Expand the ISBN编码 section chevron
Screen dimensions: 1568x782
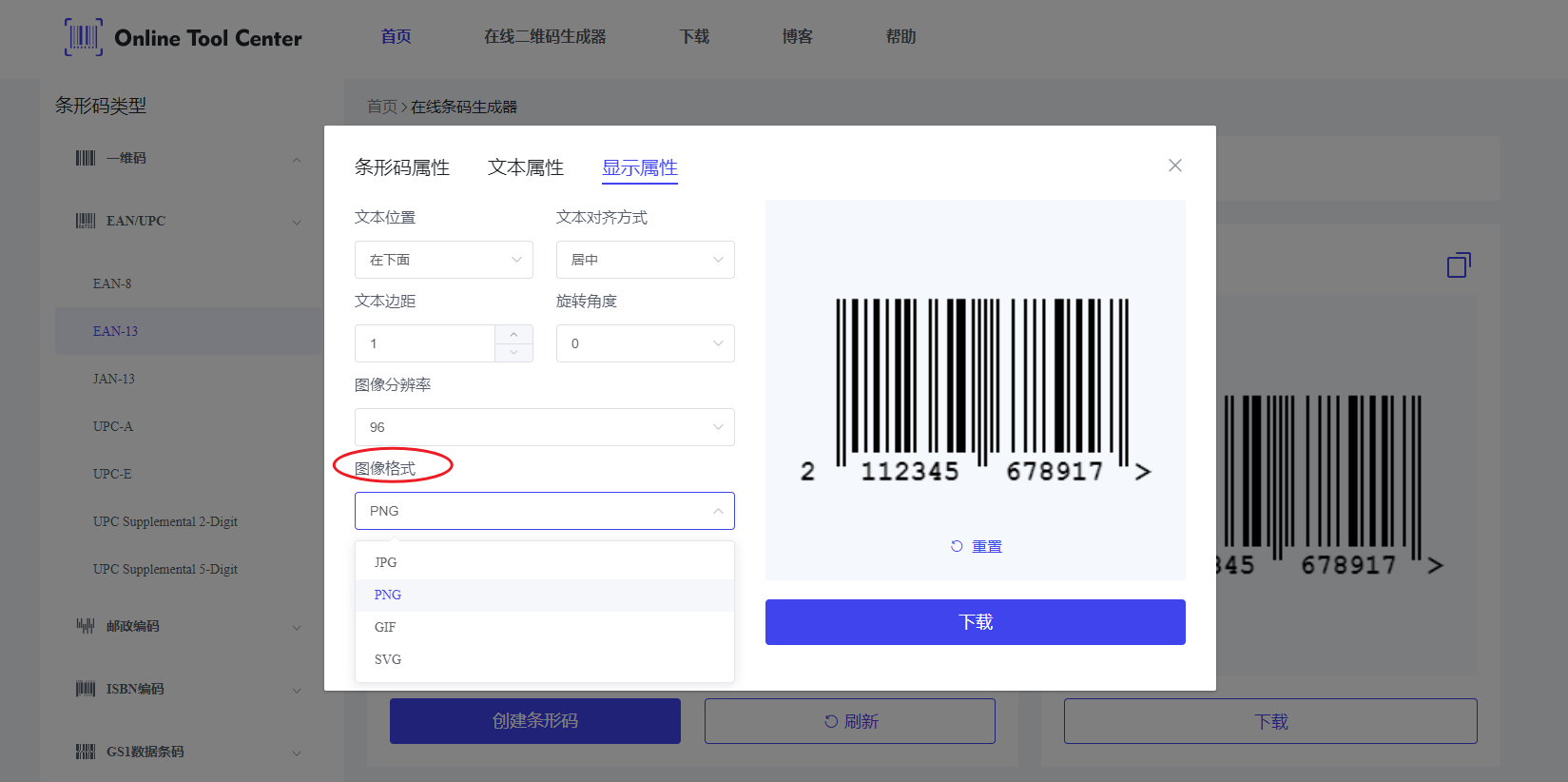297,690
